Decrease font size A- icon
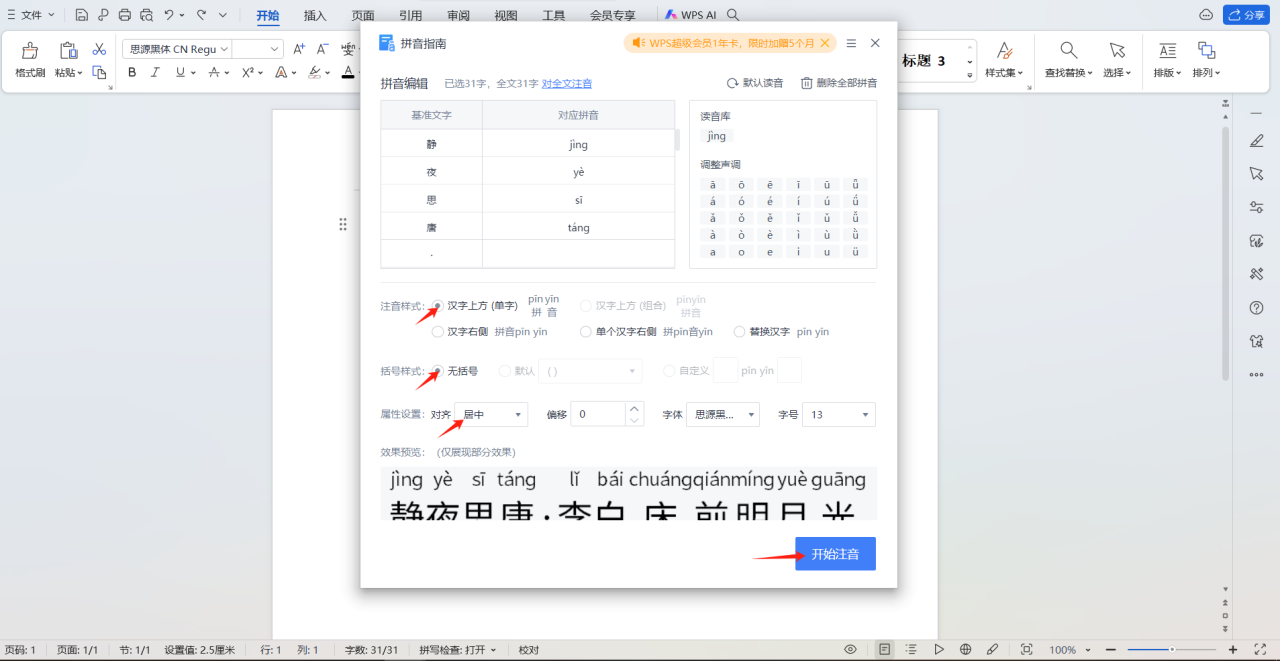 [323, 49]
